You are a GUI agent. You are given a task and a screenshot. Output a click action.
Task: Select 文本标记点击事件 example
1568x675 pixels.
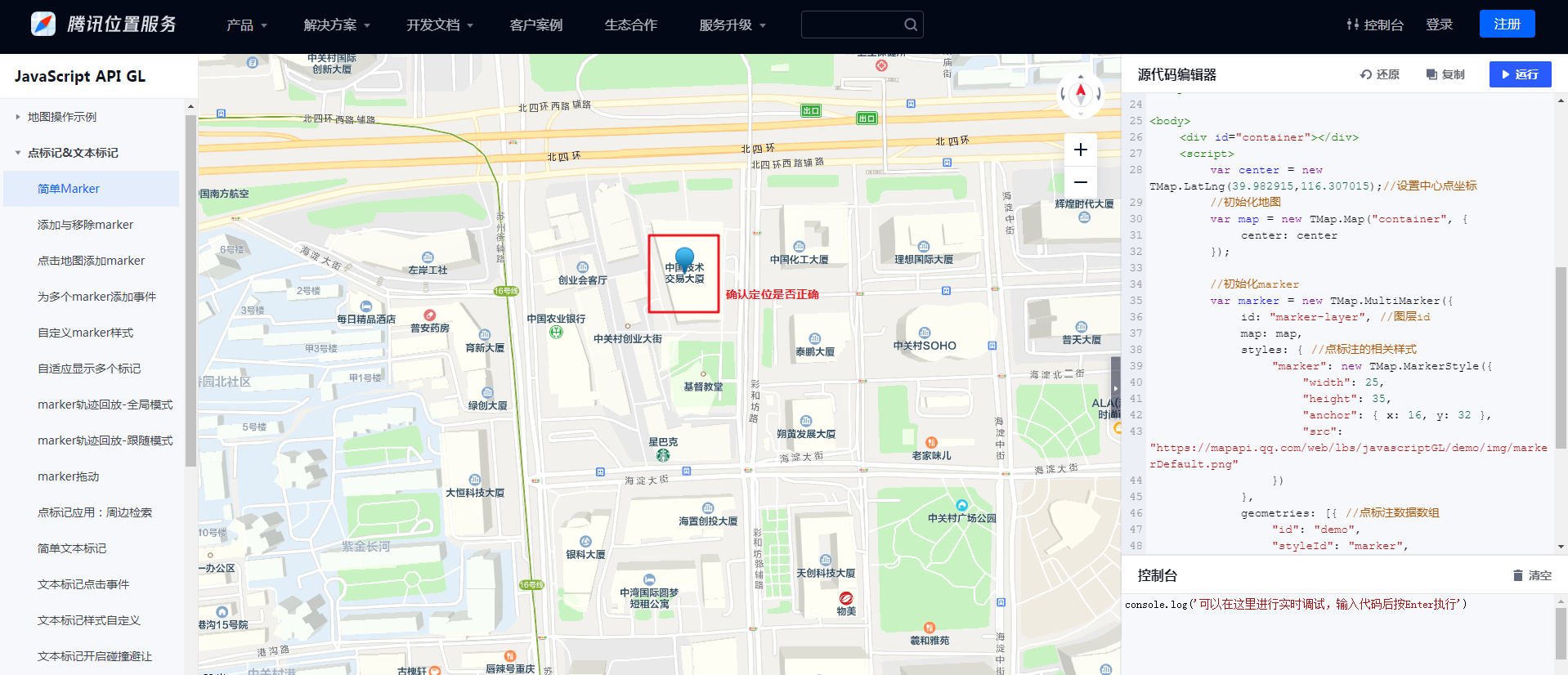coord(91,584)
